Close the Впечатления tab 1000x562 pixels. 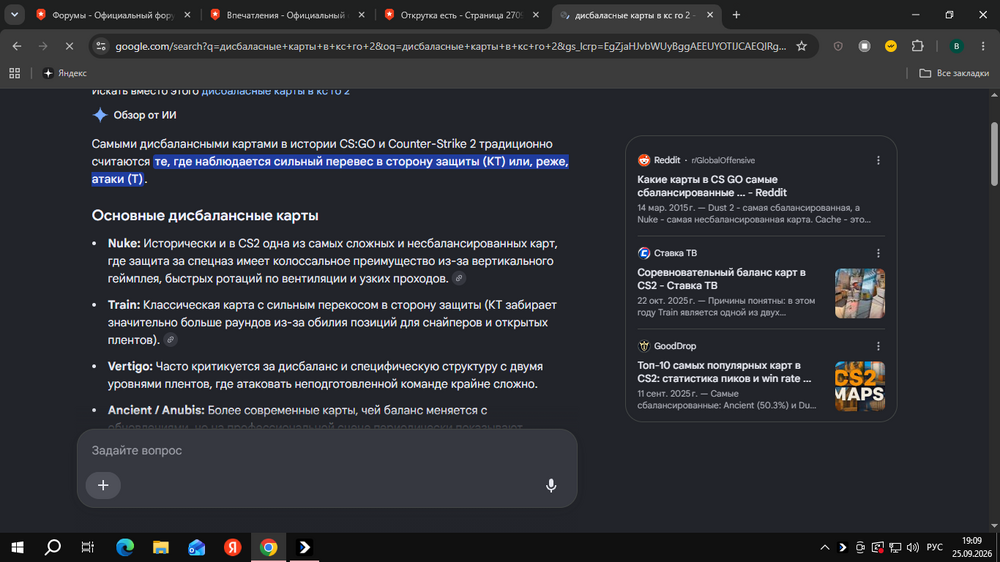(362, 15)
